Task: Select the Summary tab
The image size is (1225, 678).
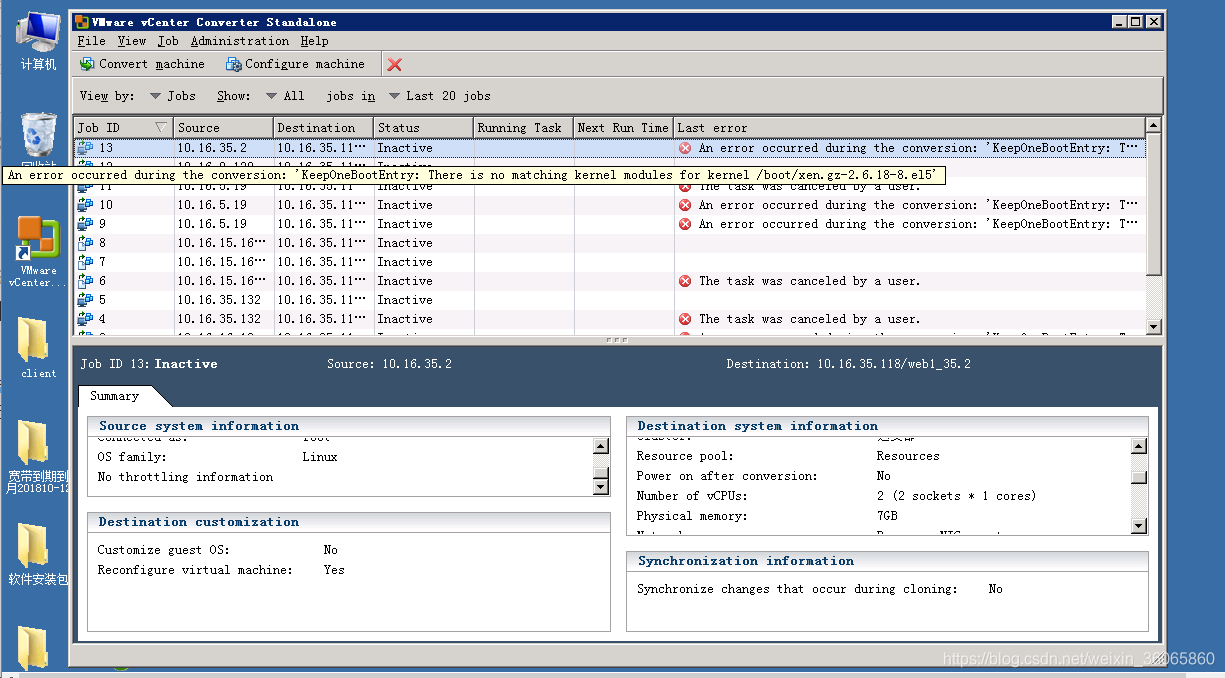Action: click(x=114, y=396)
